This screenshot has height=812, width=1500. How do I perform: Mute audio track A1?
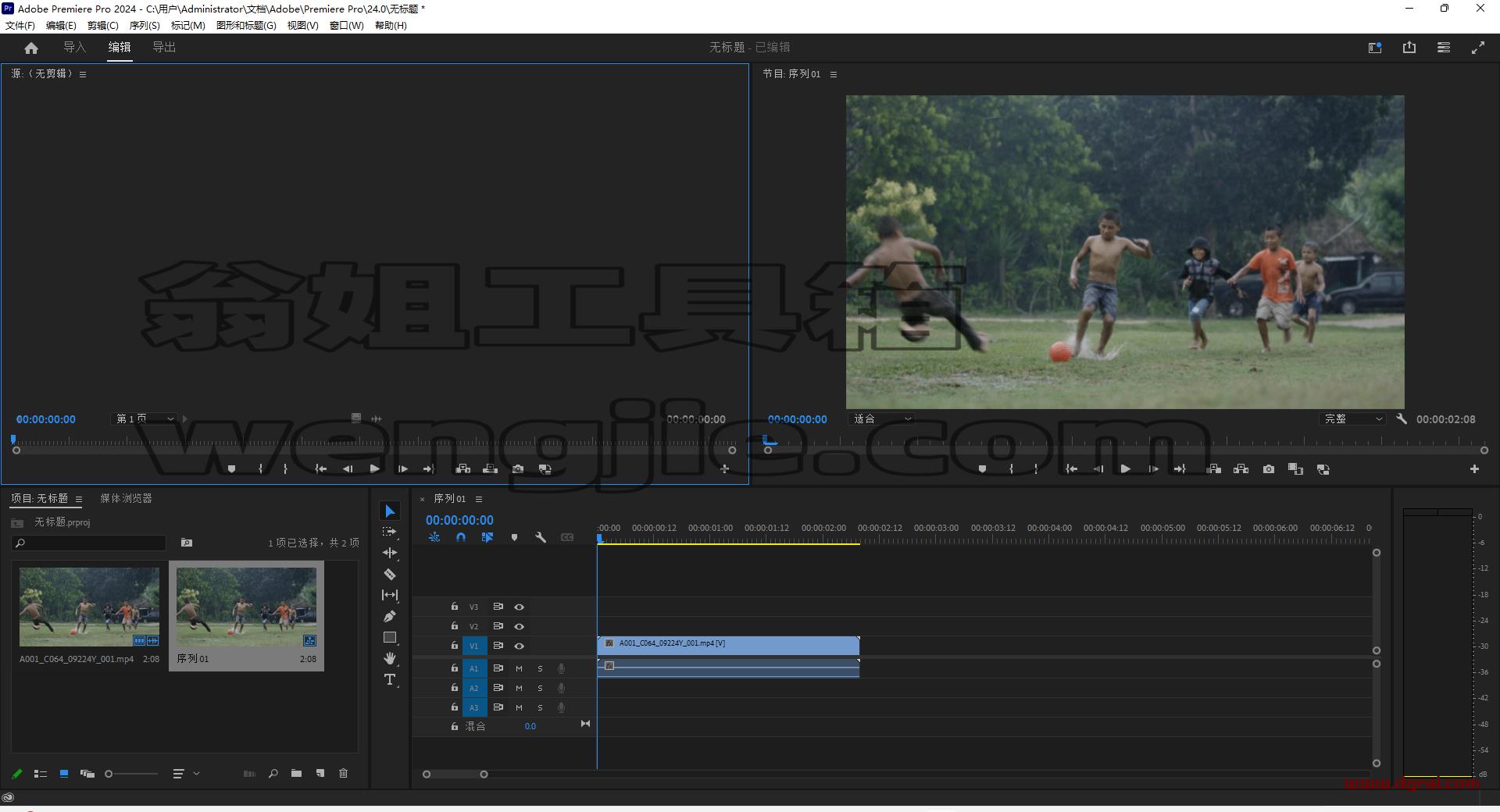point(519,668)
